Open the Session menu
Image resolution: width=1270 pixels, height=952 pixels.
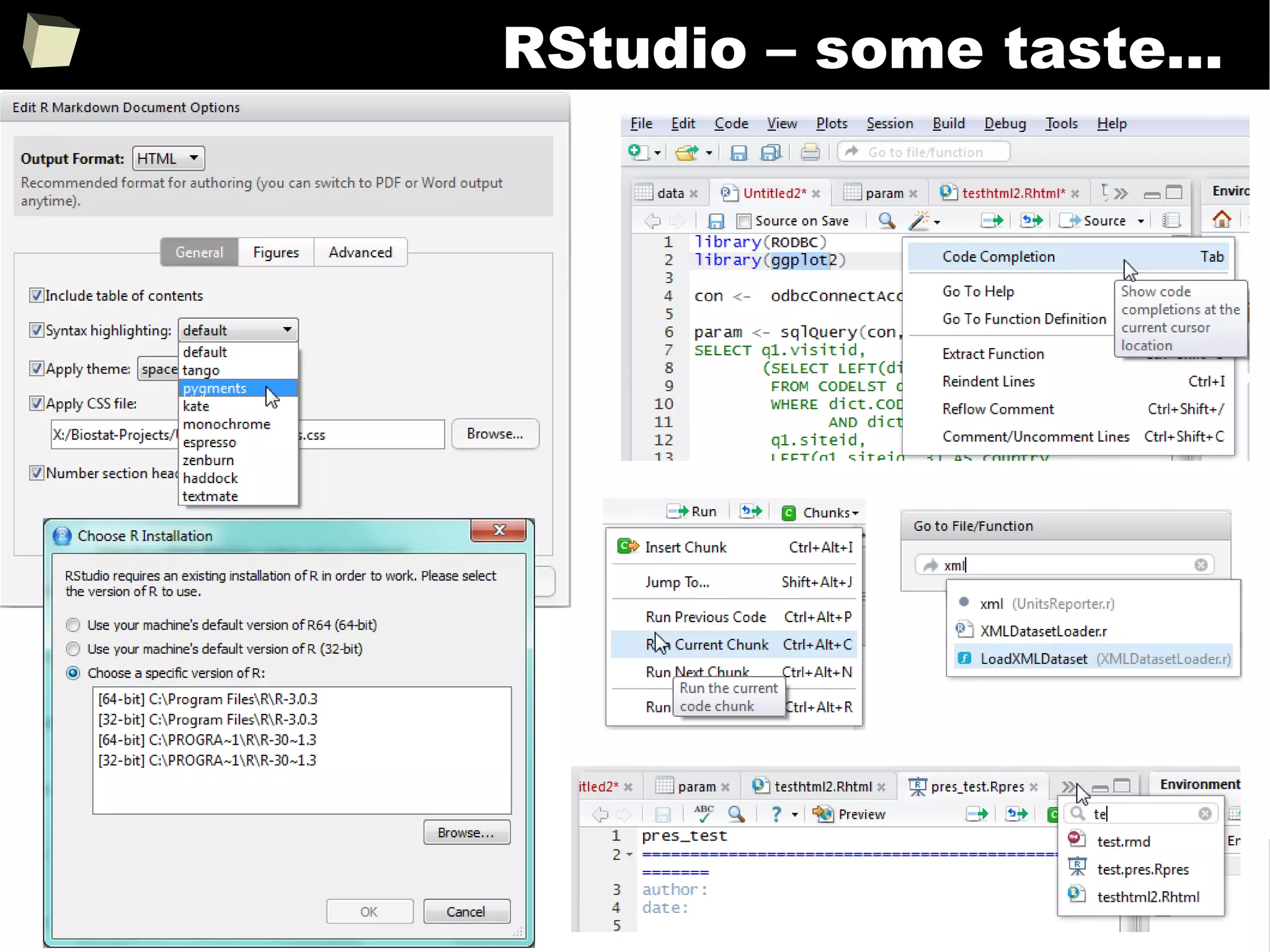(889, 123)
